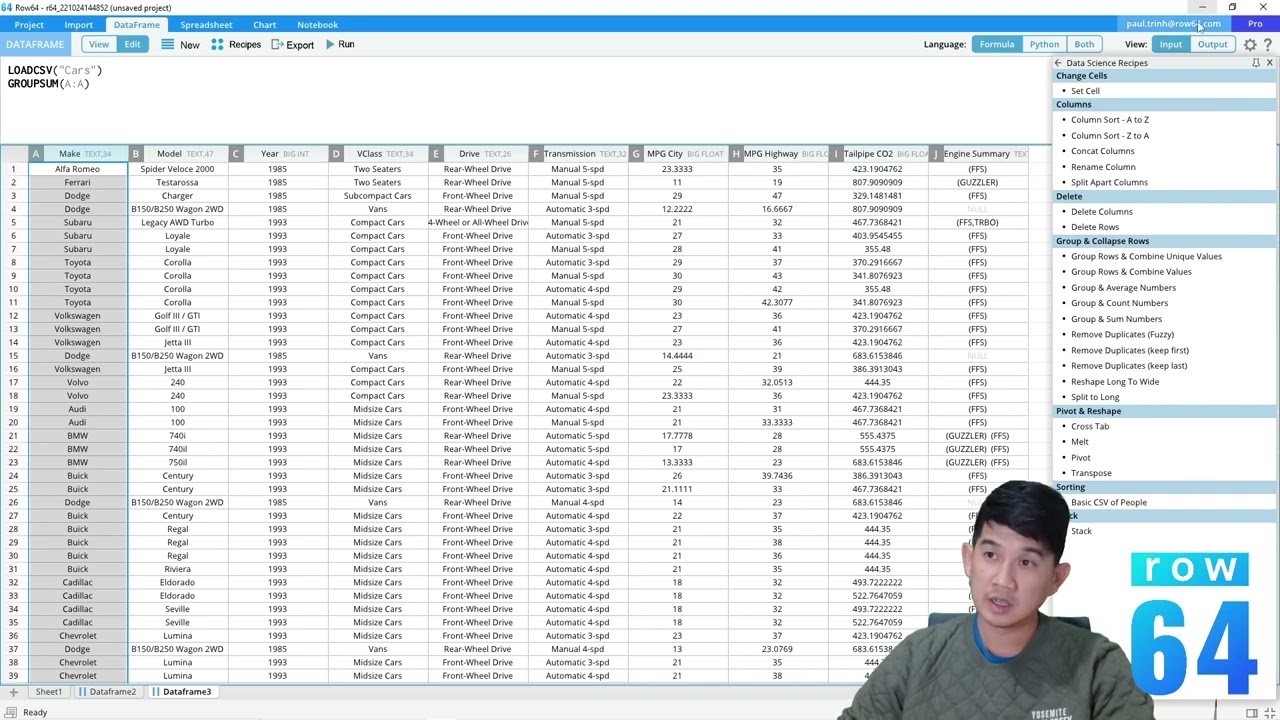Go back using Data Science Recipes arrow

(1058, 63)
